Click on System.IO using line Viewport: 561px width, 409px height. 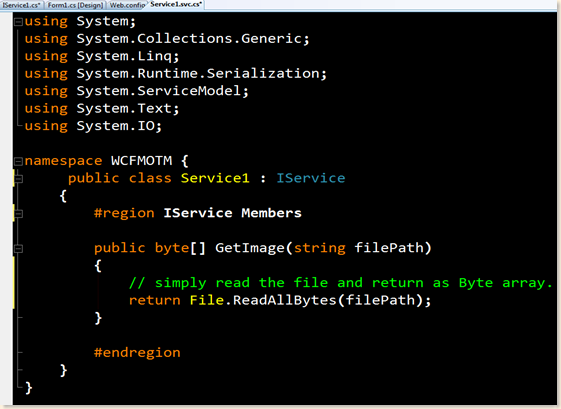click(93, 126)
